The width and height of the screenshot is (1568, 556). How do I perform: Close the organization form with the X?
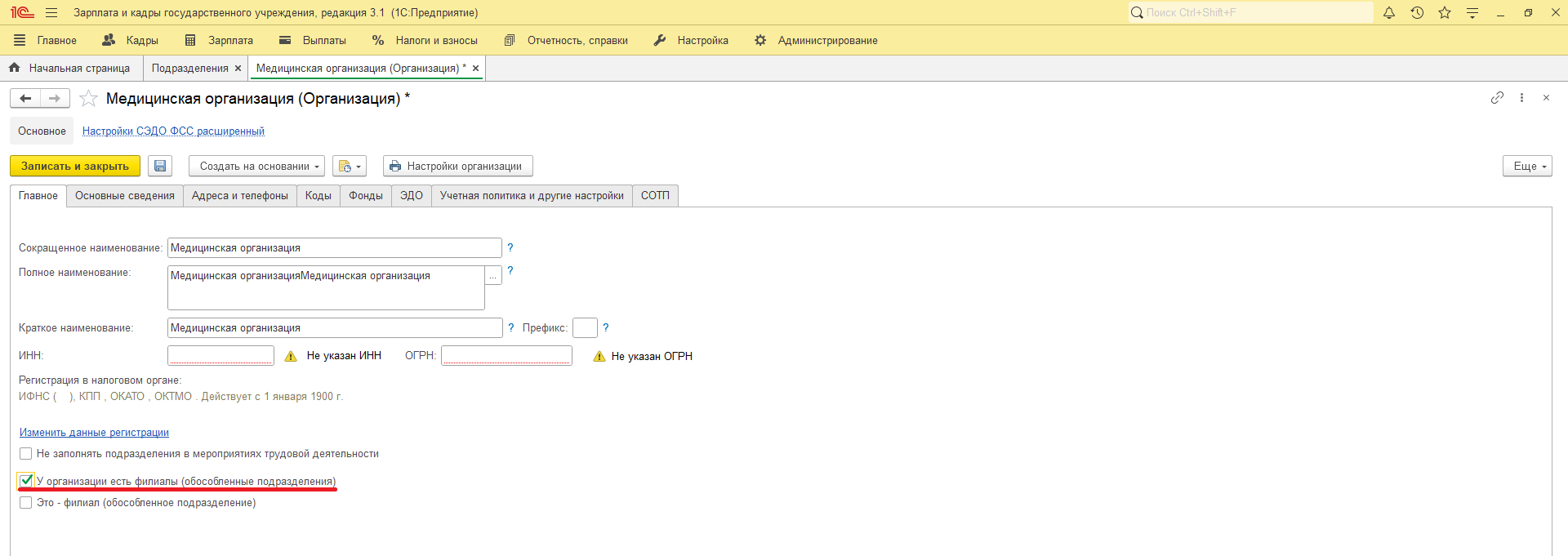click(1546, 98)
